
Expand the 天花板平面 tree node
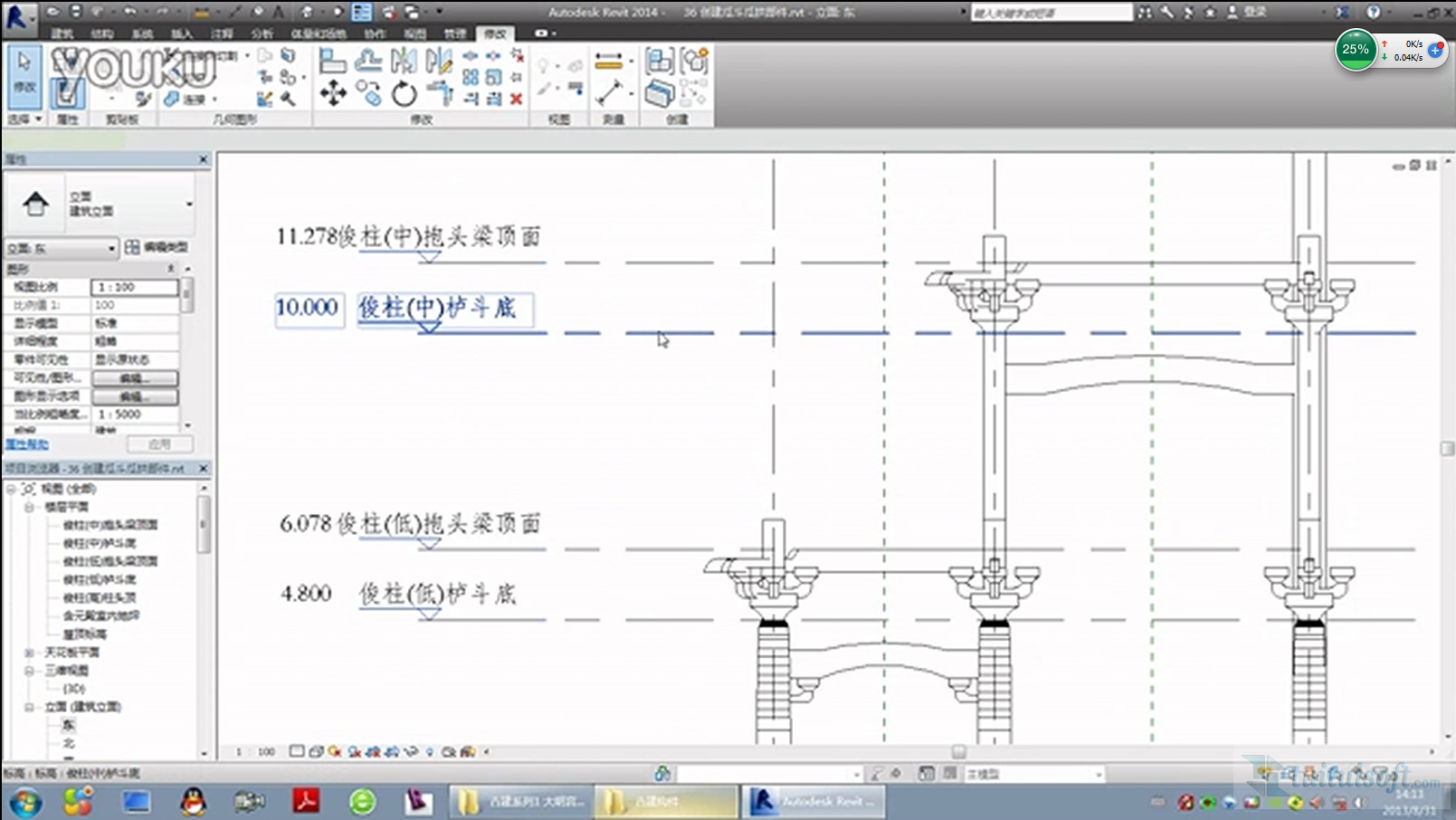(29, 653)
